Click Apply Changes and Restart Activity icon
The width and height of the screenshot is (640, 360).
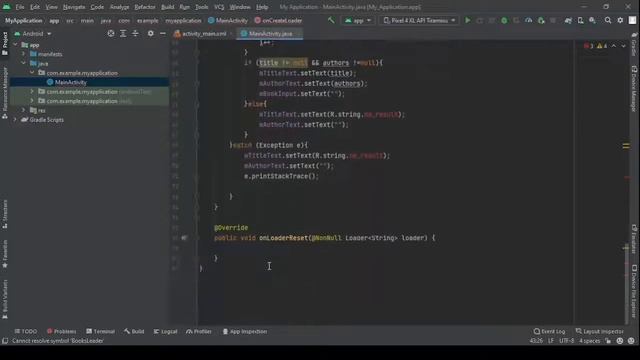[x=480, y=20]
